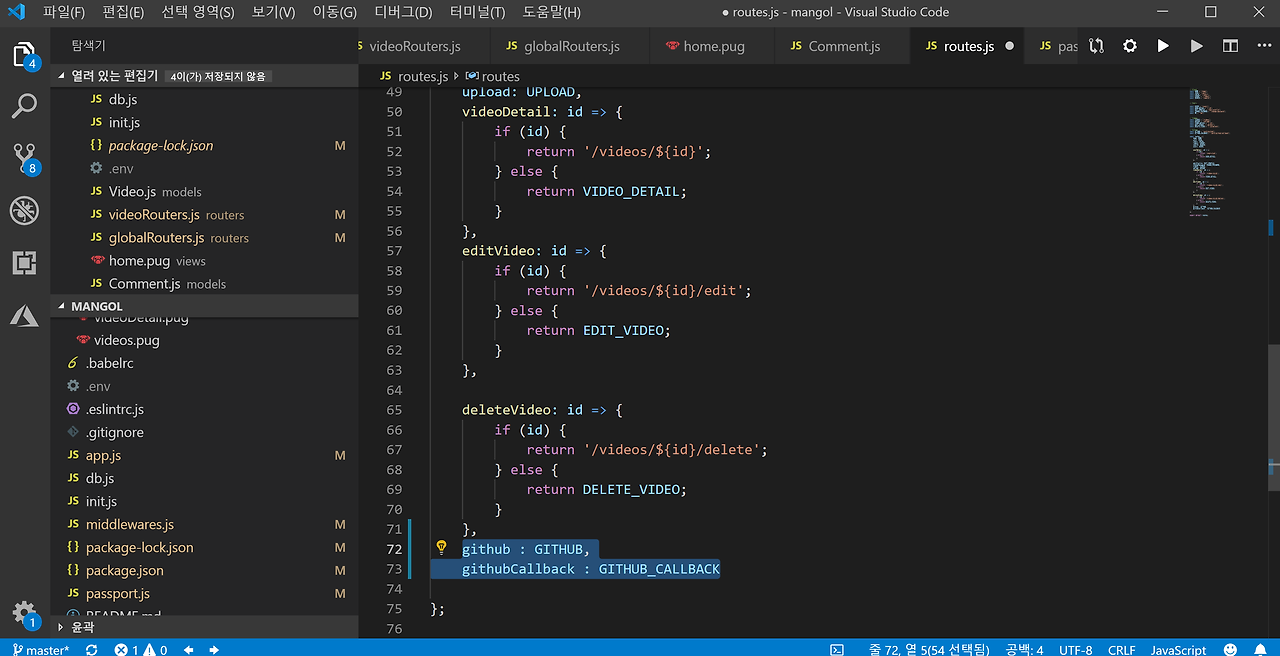Open the 터미널(T) menu
Image resolution: width=1280 pixels, height=656 pixels.
pos(477,12)
